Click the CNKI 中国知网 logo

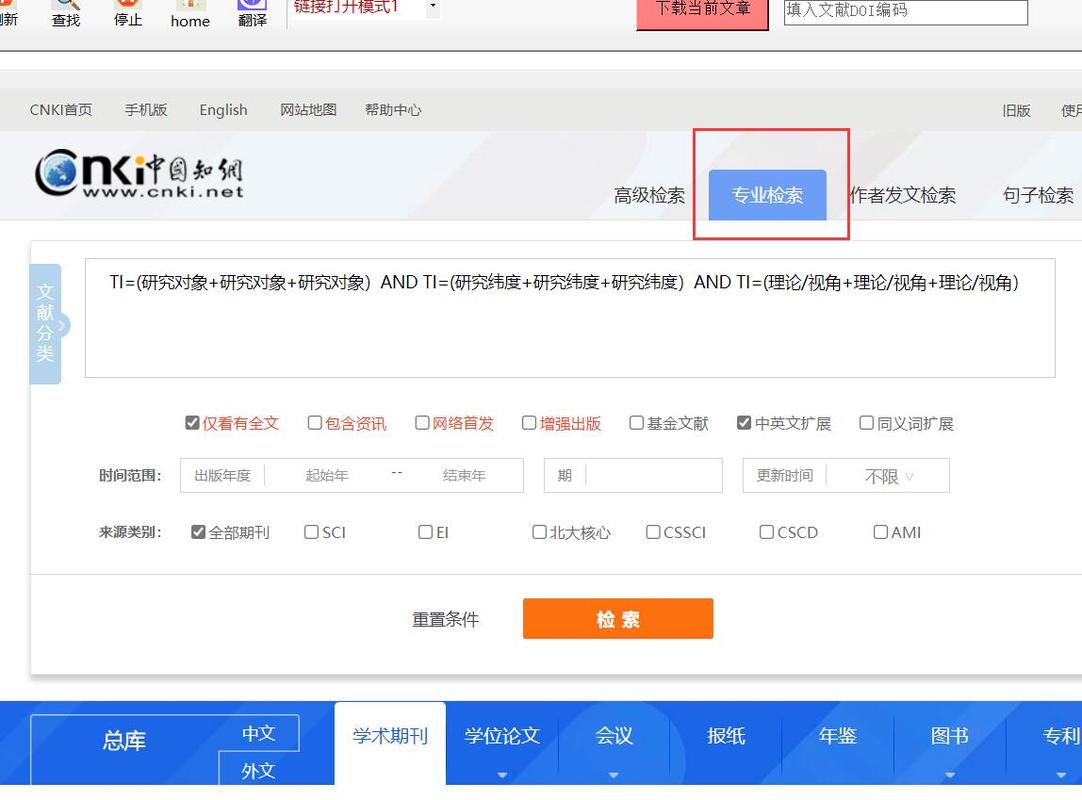139,173
